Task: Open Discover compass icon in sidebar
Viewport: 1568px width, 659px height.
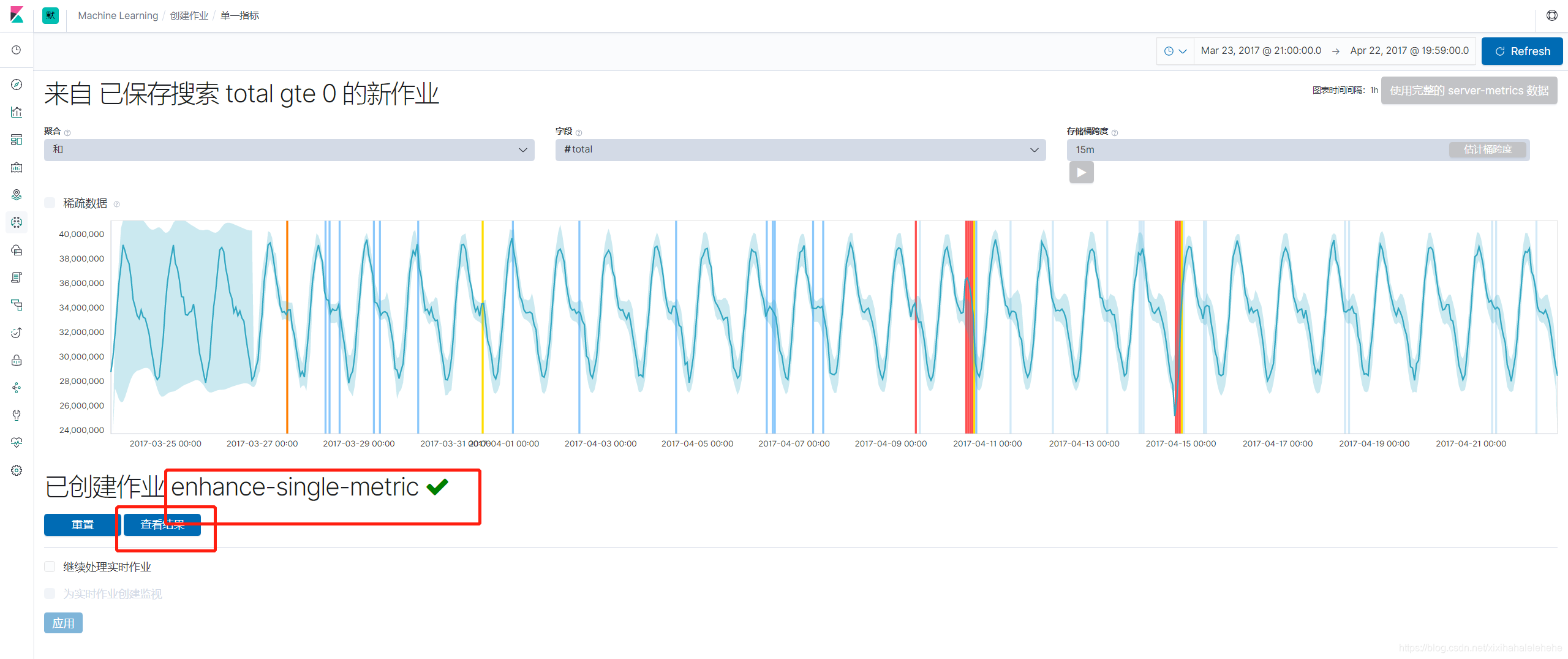Action: (x=17, y=85)
